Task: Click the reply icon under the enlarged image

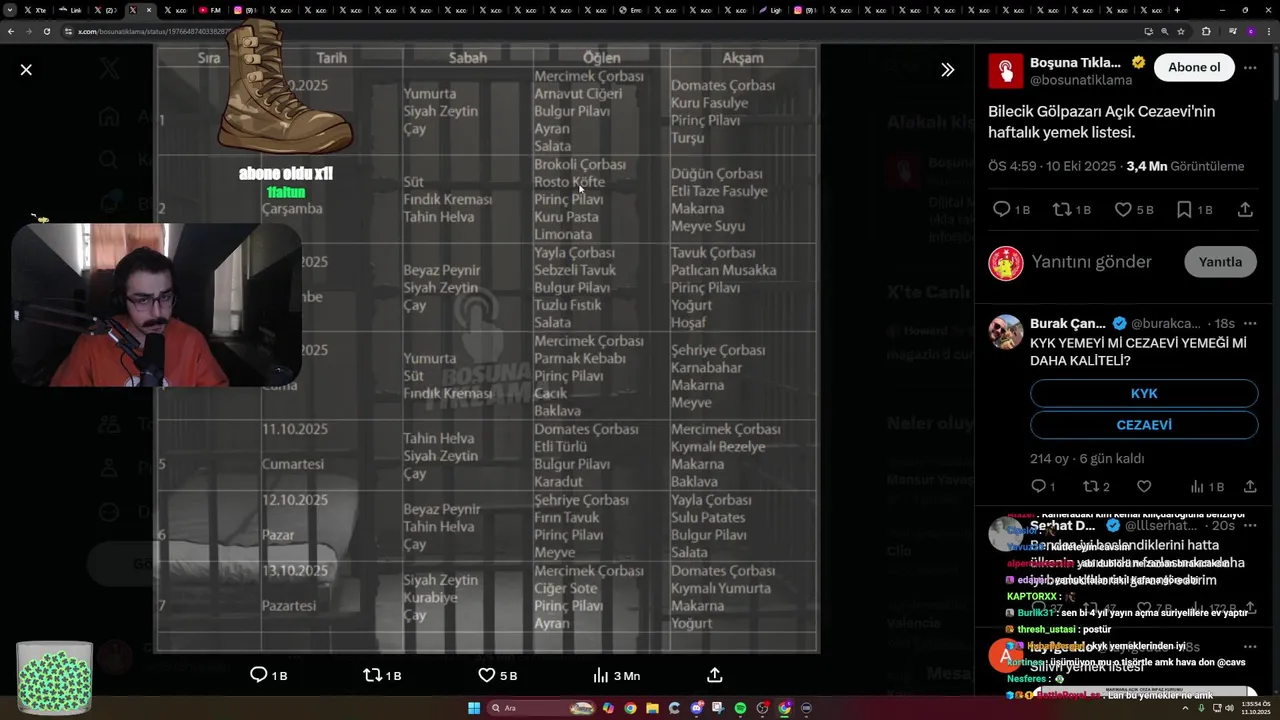Action: click(258, 675)
